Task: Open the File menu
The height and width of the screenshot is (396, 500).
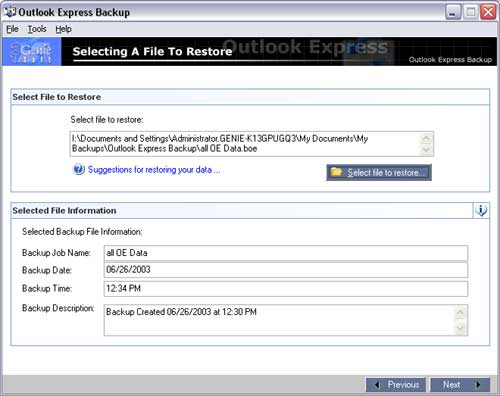Action: 12,29
